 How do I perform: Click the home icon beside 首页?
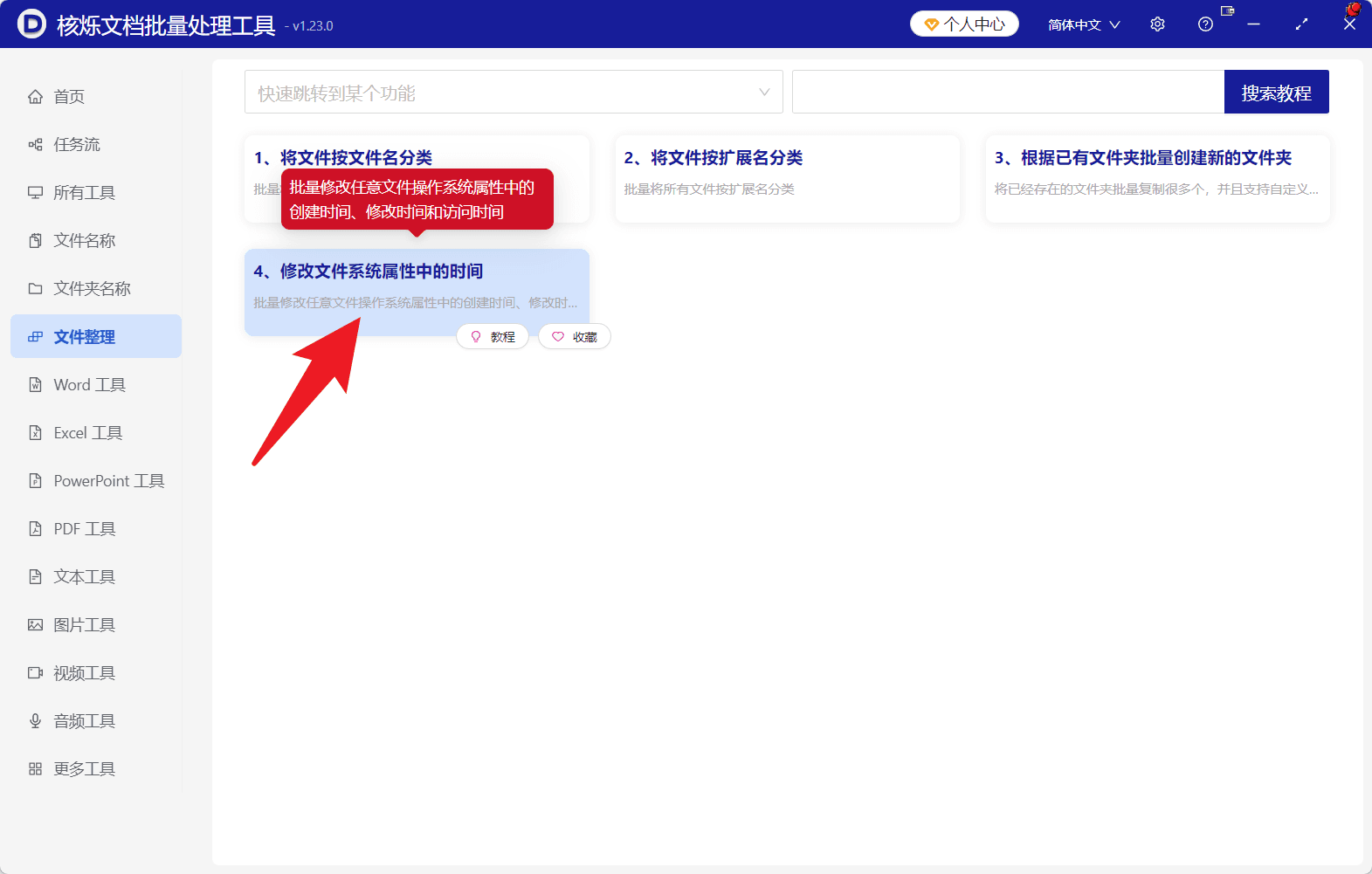(35, 96)
